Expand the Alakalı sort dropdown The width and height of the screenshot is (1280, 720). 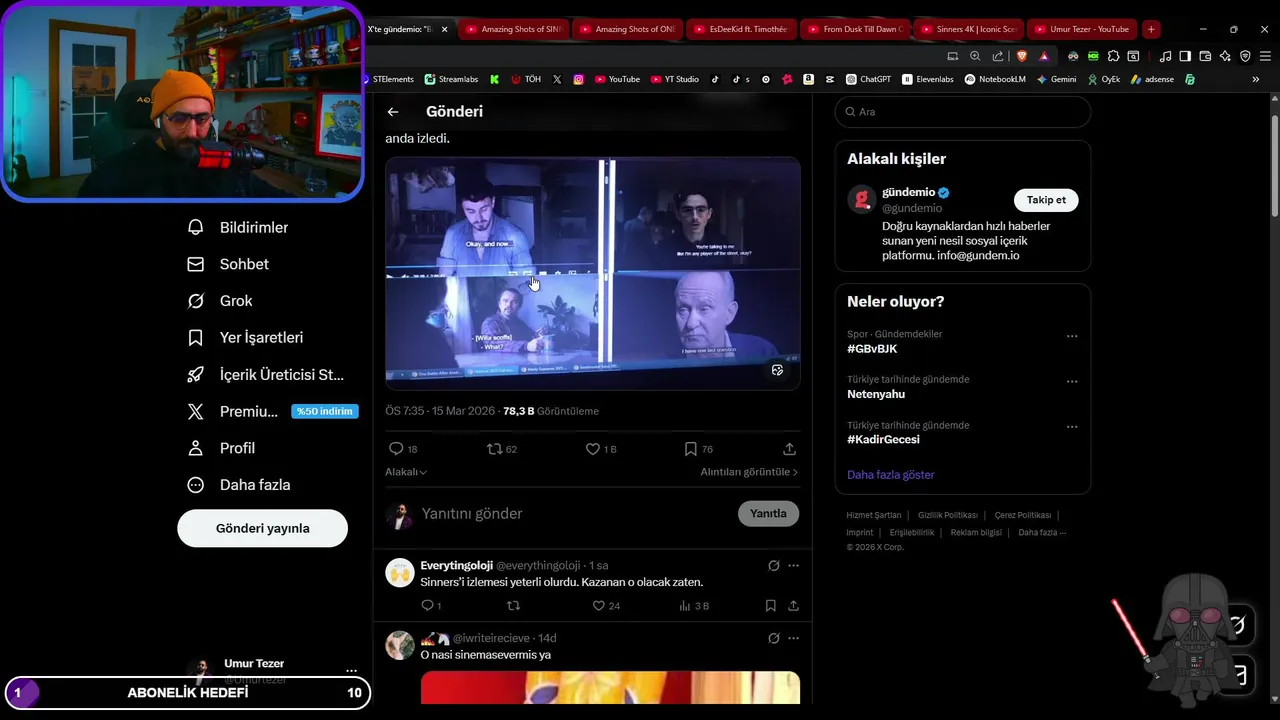coord(406,472)
